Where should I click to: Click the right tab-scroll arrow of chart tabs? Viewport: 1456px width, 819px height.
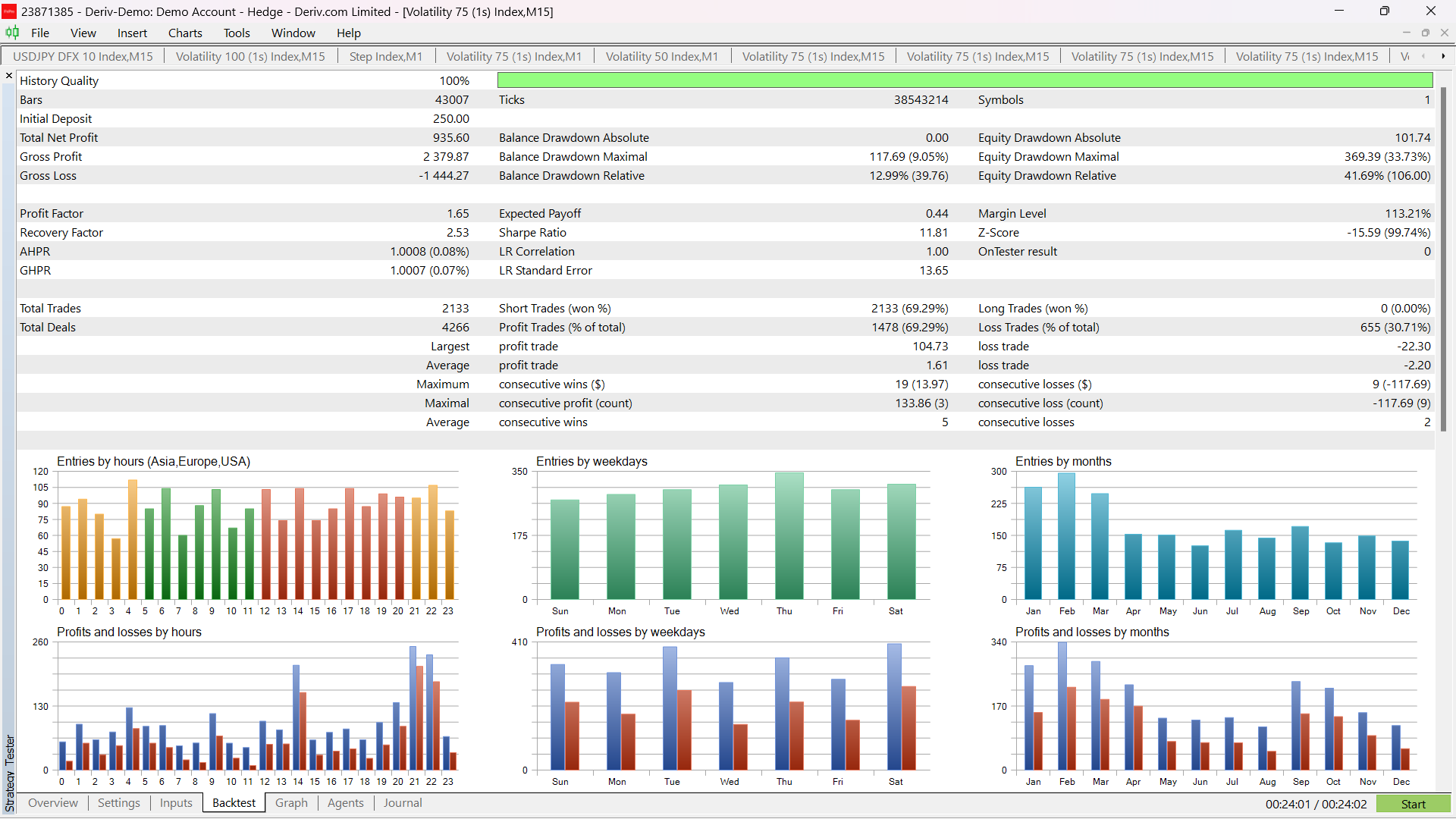(1442, 56)
